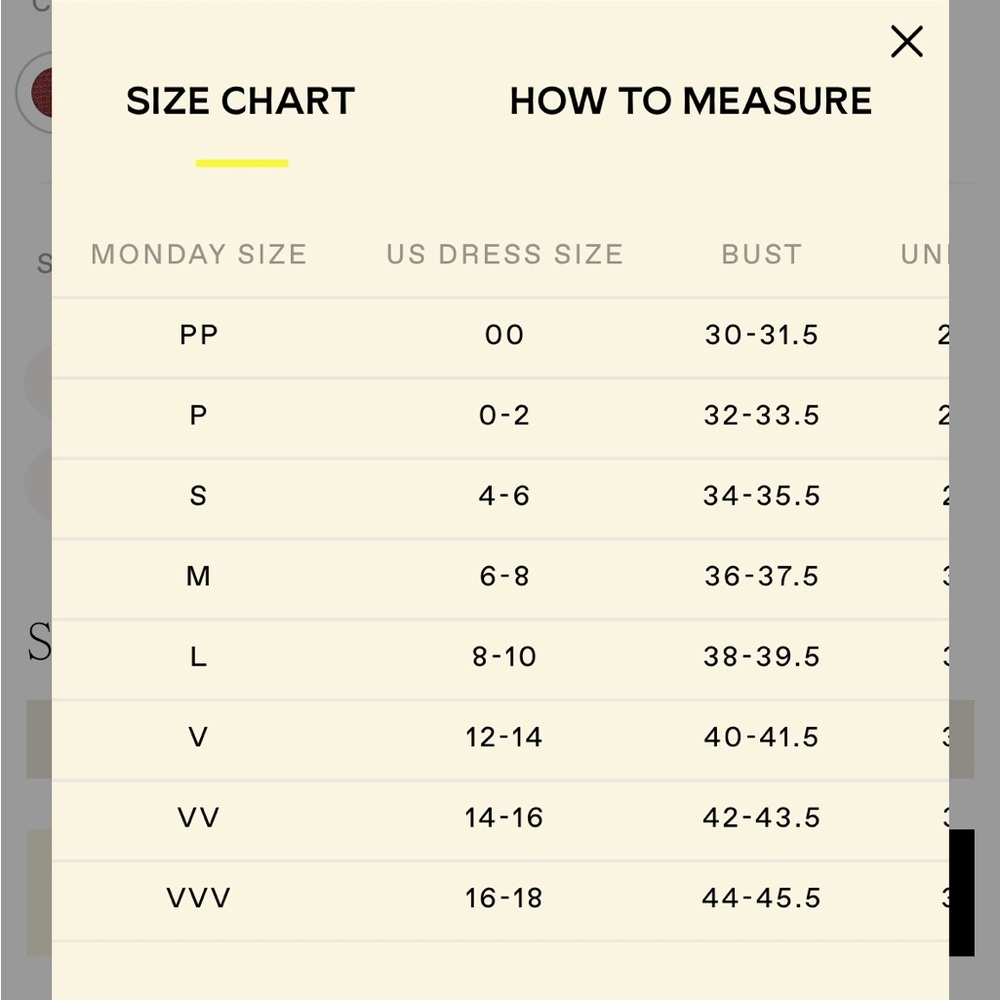The width and height of the screenshot is (1000, 1000).
Task: Click the 00 US dress size cell
Action: point(504,335)
